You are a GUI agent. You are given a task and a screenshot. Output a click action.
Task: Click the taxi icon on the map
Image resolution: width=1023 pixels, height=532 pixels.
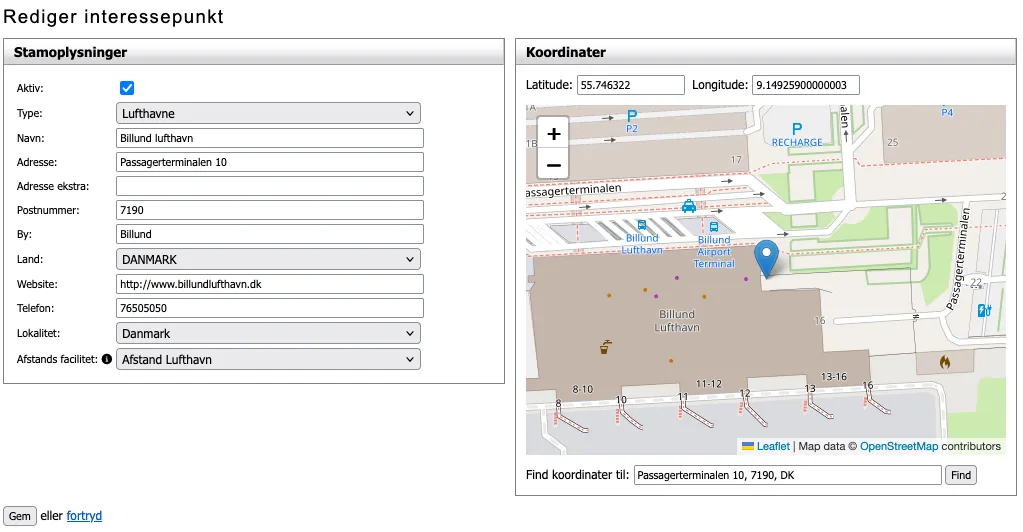coord(689,206)
